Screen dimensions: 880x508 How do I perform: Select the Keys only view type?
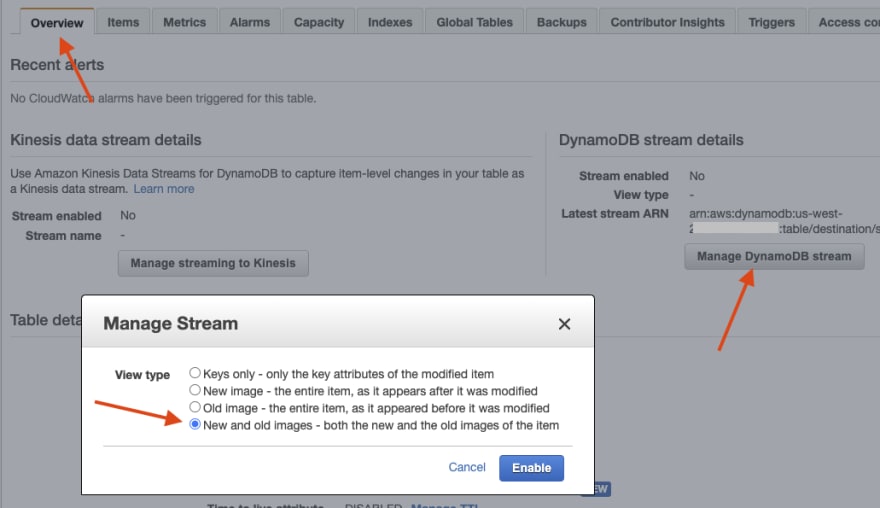[195, 373]
